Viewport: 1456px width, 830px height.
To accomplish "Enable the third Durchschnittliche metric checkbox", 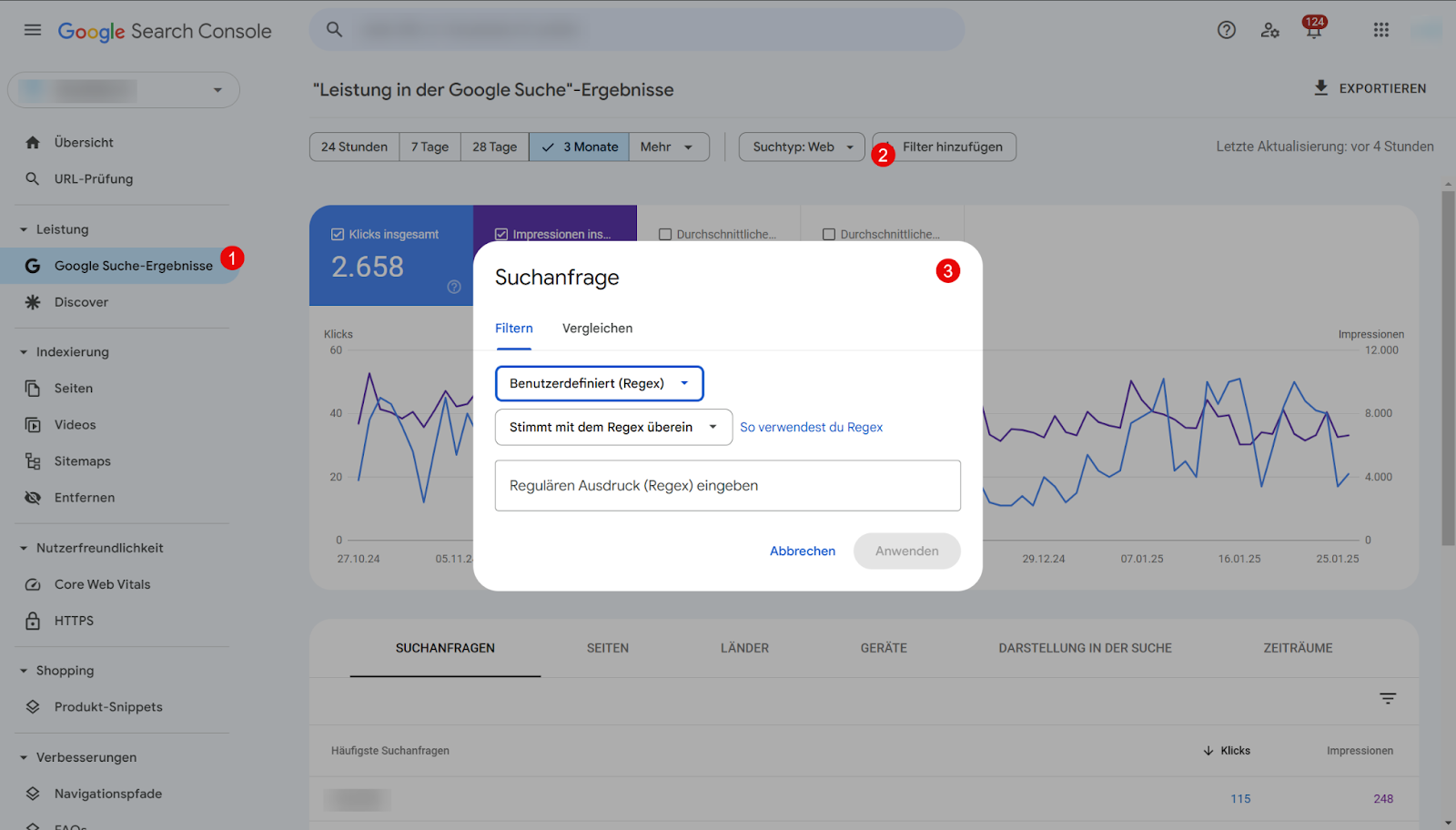I will click(665, 234).
